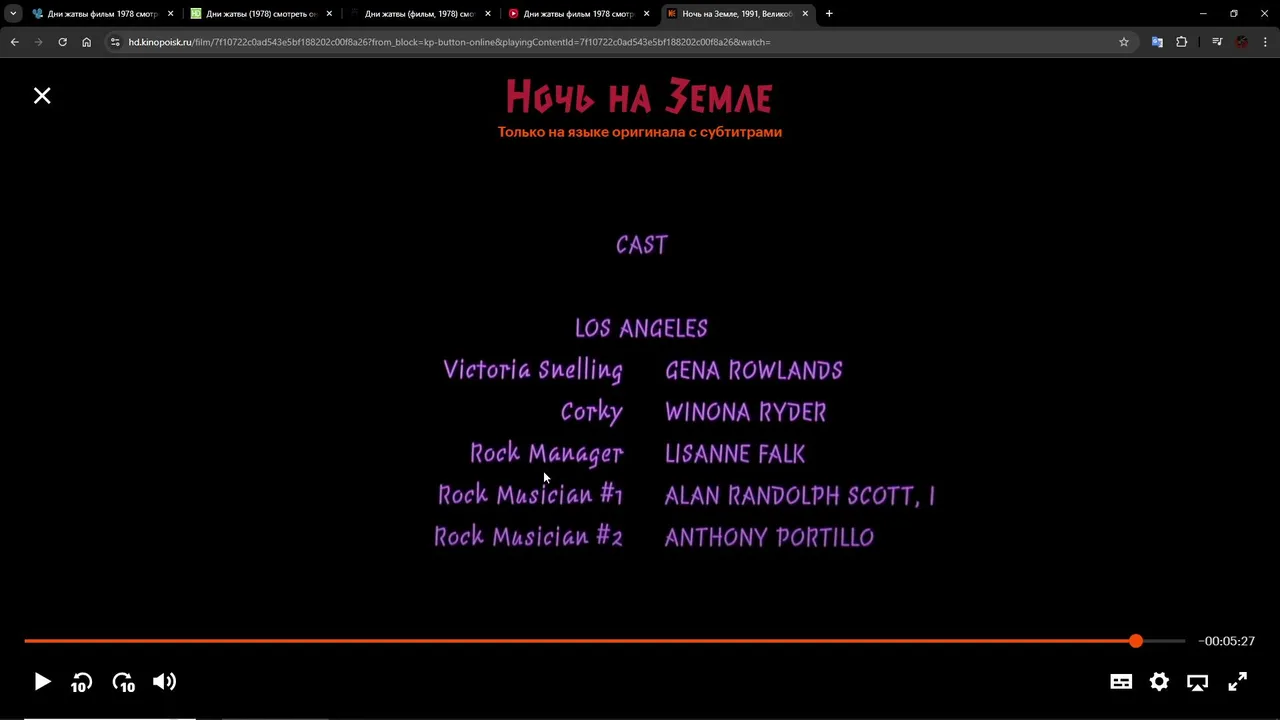Click the 'Victoria Snelling' role name
1280x720 pixels.
(x=533, y=370)
